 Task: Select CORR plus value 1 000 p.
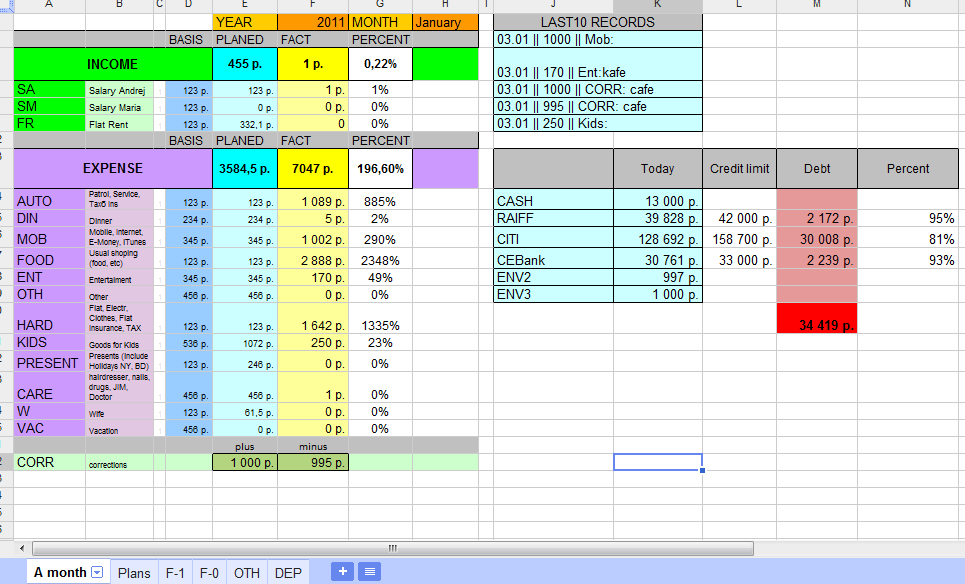(x=245, y=462)
